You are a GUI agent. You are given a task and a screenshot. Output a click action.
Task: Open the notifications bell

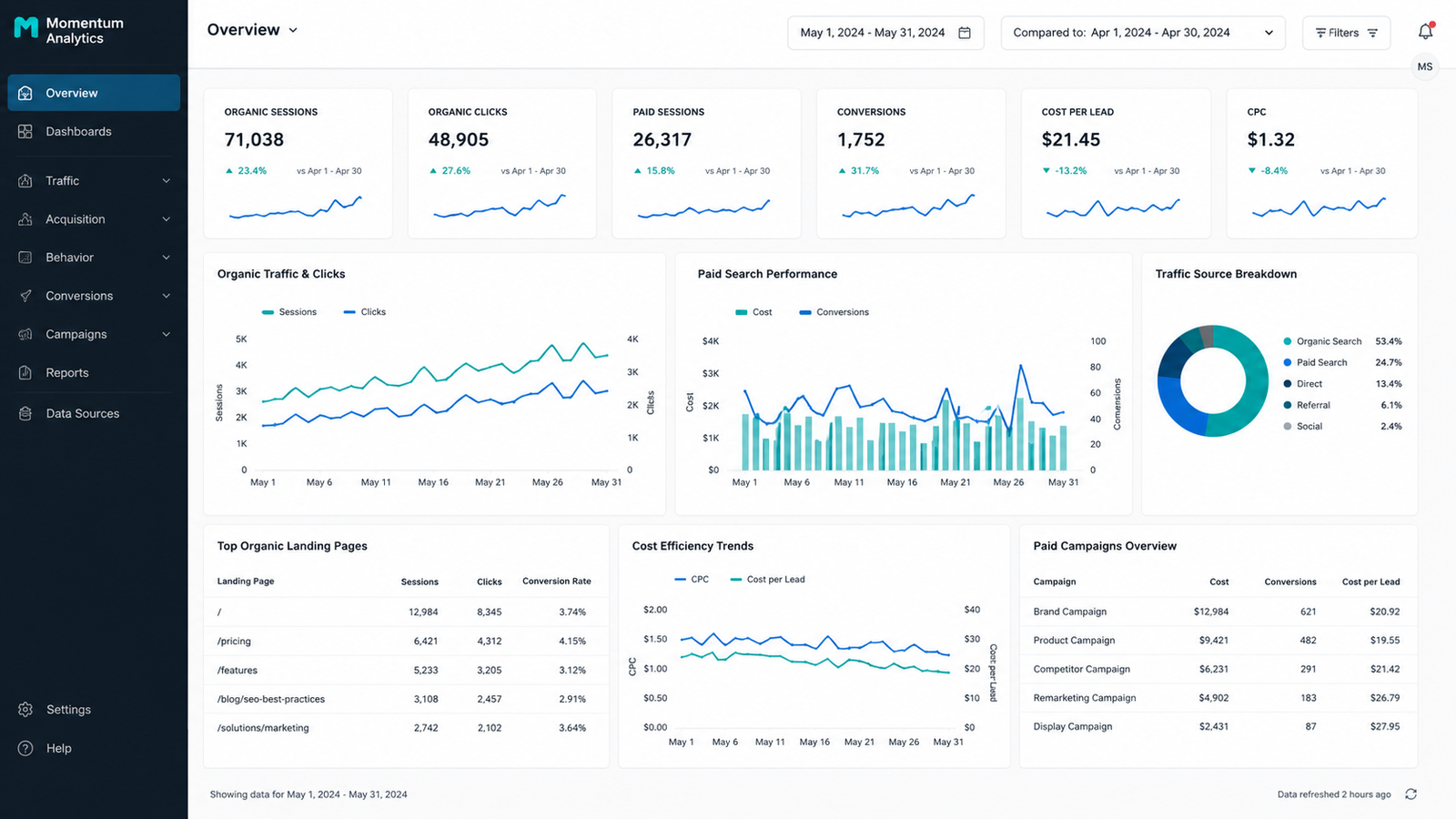coord(1425,32)
